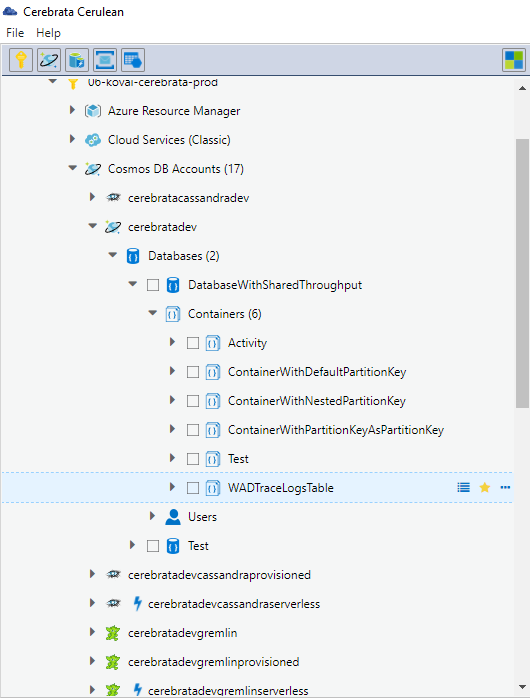This screenshot has width=530, height=698.
Task: Click the scroll down arrow of tree
Action: coord(522,688)
